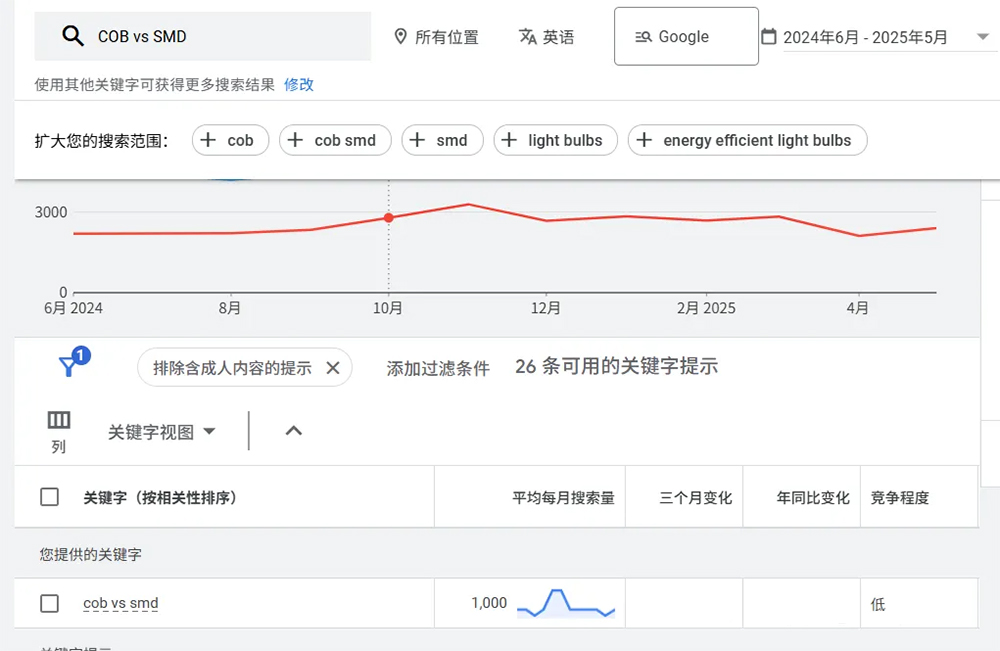The image size is (1000, 651).
Task: Click plus icon on cob smd chip
Action: click(295, 140)
